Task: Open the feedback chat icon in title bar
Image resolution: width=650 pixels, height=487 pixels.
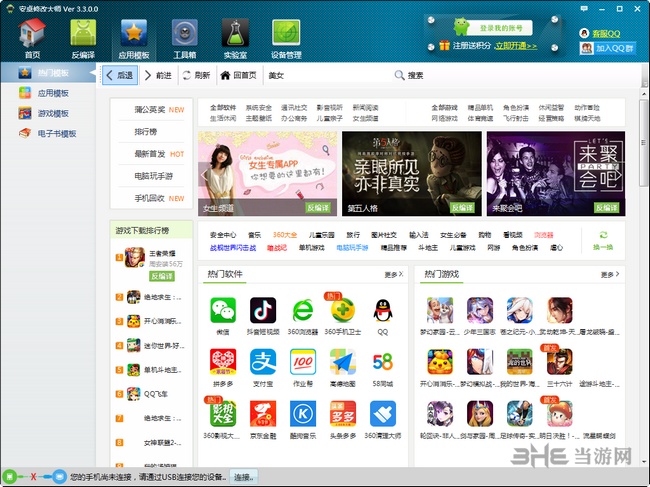Action: 584,8
